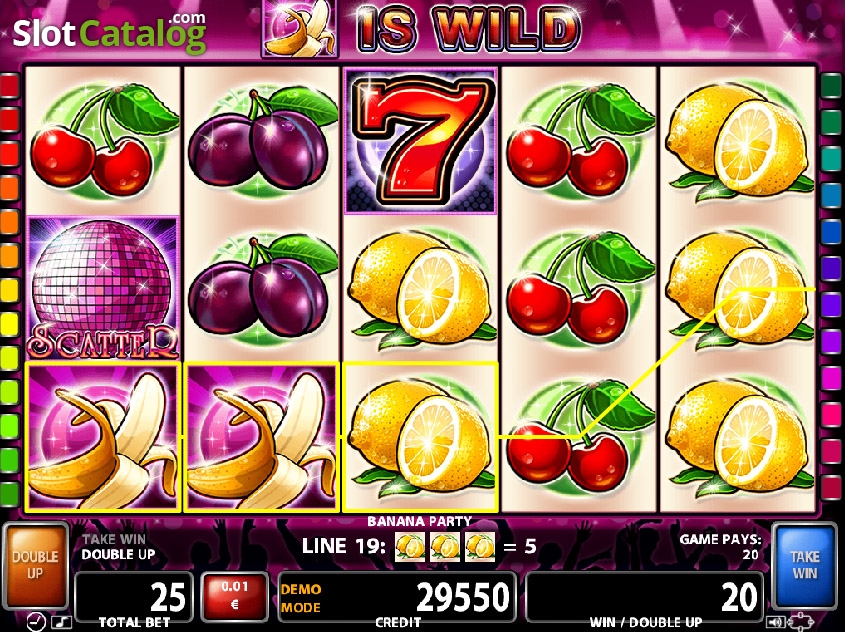This screenshot has height=632, width=845.
Task: Click the blue Take Win button
Action: point(805,565)
